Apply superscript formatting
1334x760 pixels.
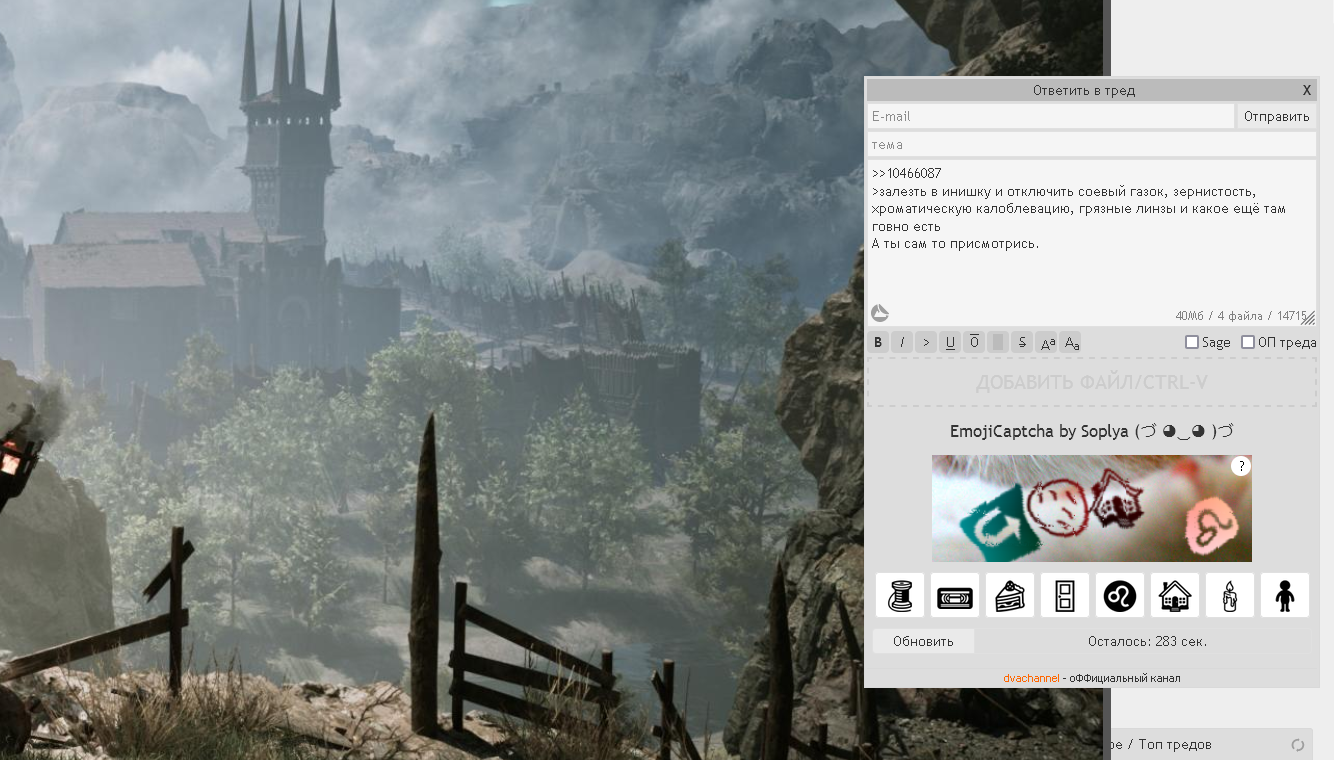(1047, 343)
